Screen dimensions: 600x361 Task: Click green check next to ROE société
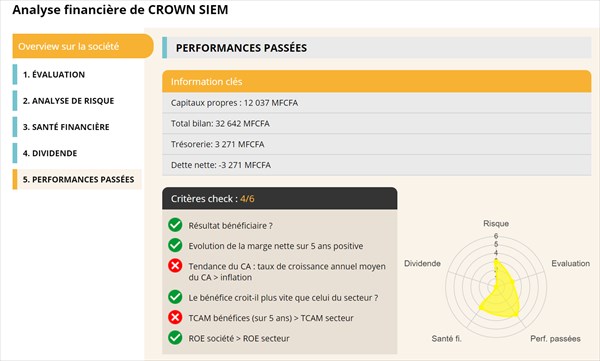coord(175,338)
